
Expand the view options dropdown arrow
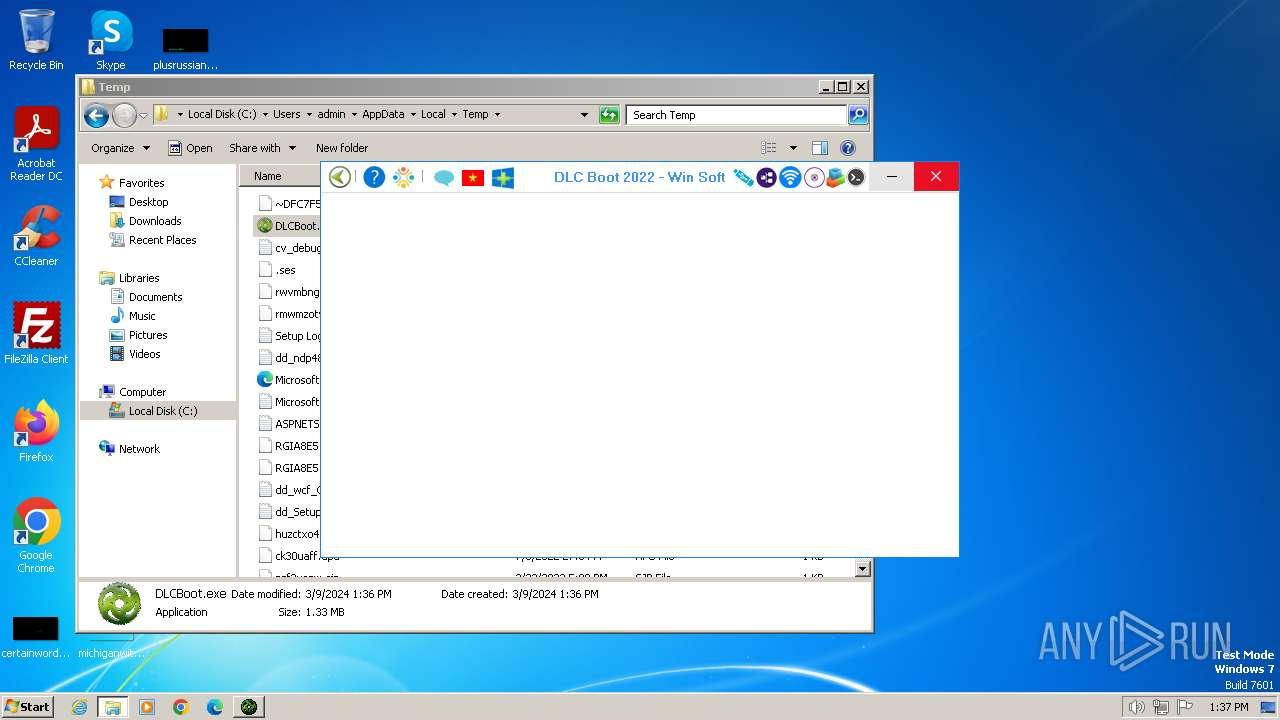pyautogui.click(x=794, y=148)
